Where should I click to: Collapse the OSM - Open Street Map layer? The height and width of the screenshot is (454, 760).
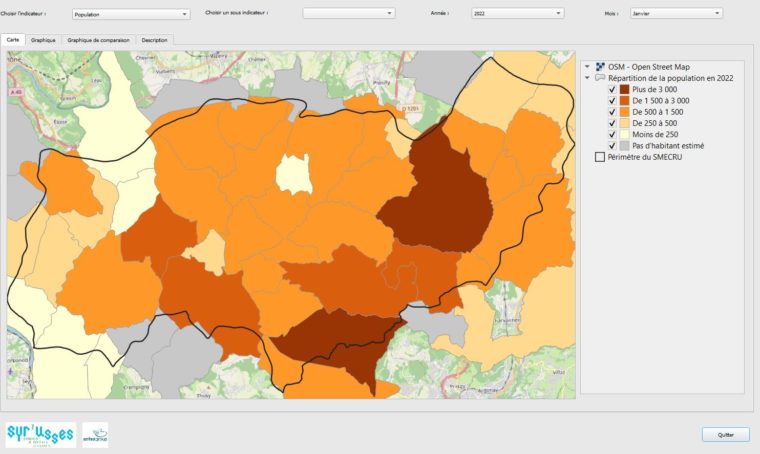[x=587, y=67]
